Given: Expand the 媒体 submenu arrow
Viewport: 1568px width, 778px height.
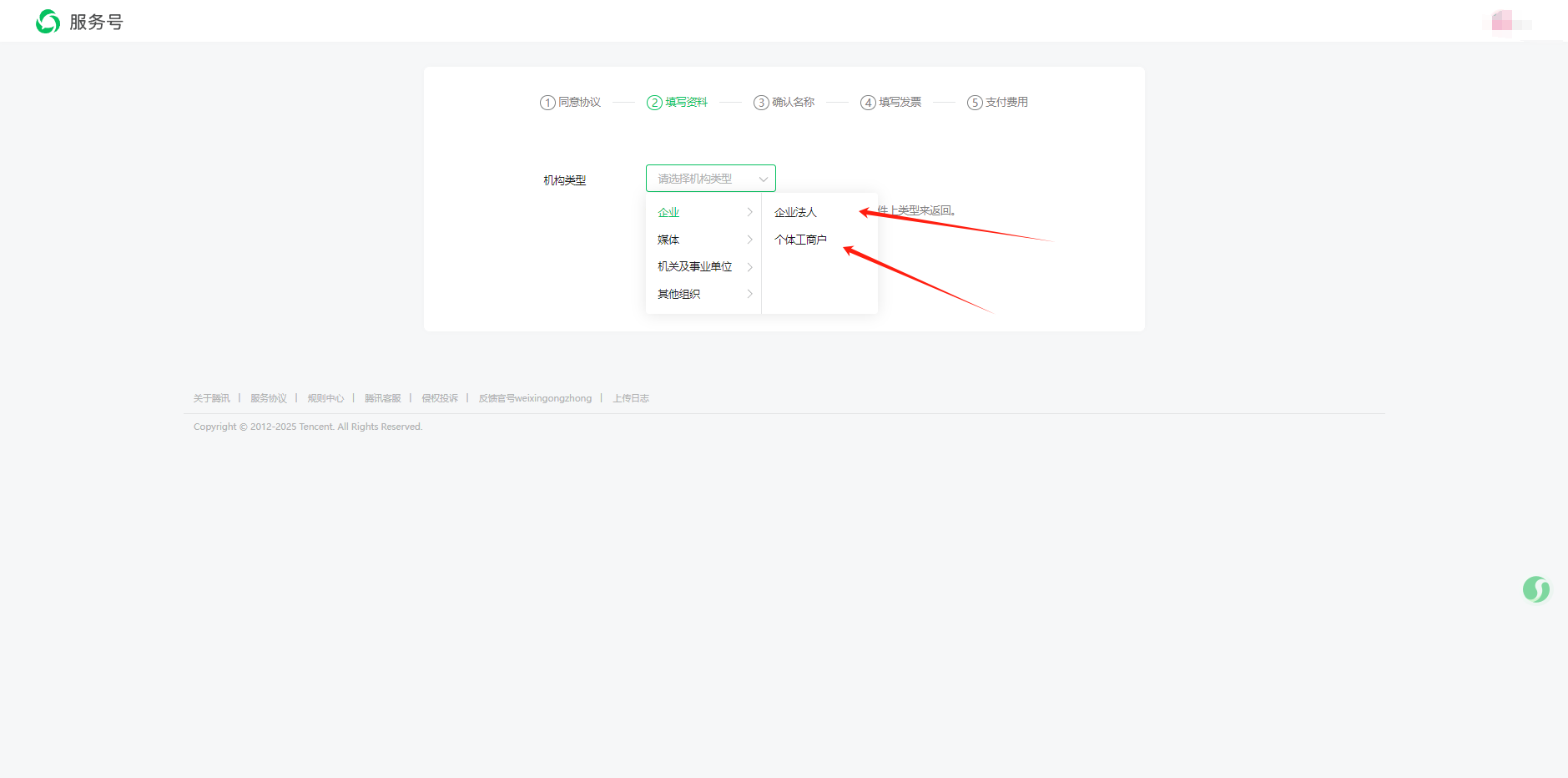Looking at the screenshot, I should click(x=749, y=240).
